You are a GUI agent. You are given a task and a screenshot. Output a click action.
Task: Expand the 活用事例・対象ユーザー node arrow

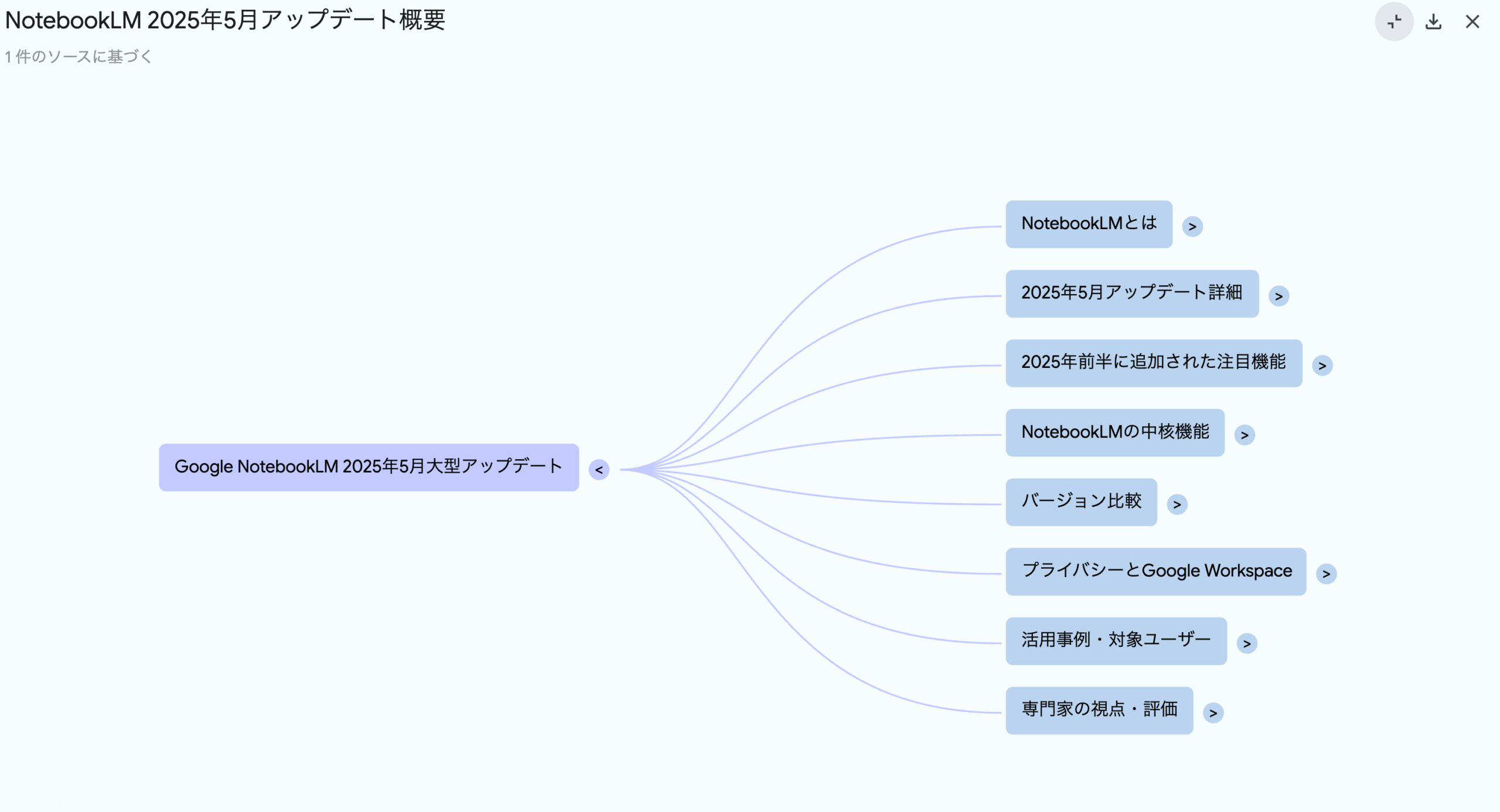(1246, 643)
